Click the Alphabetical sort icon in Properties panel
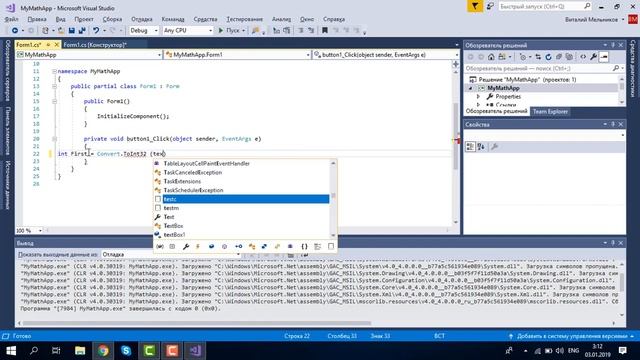640x360 pixels. click(481, 147)
